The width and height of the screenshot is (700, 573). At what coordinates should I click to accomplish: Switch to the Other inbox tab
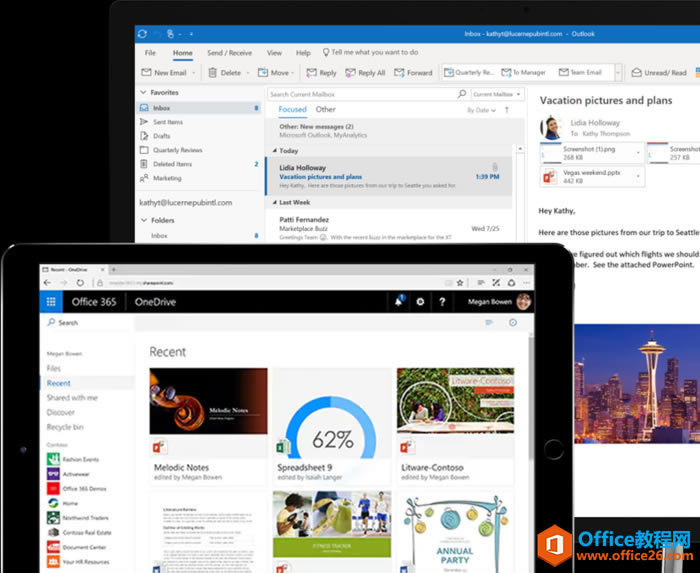point(326,110)
